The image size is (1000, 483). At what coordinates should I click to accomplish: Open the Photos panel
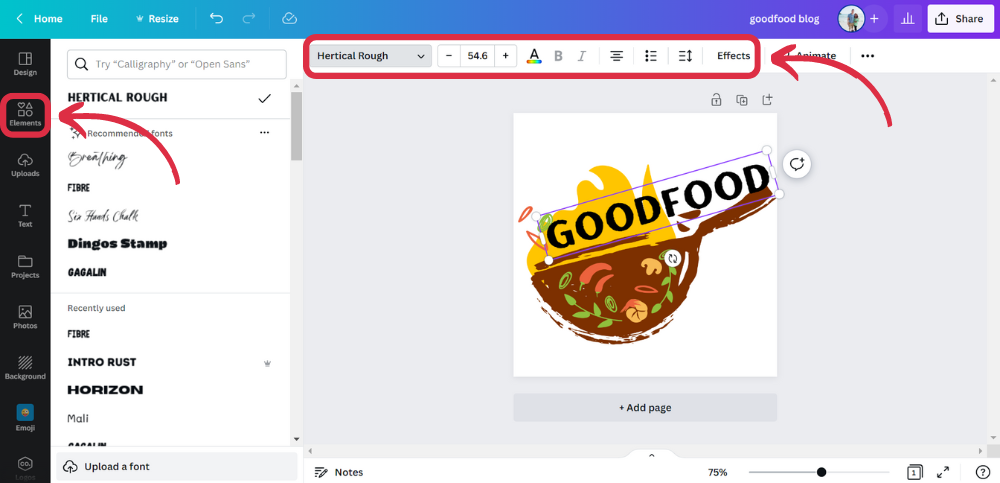pyautogui.click(x=25, y=317)
